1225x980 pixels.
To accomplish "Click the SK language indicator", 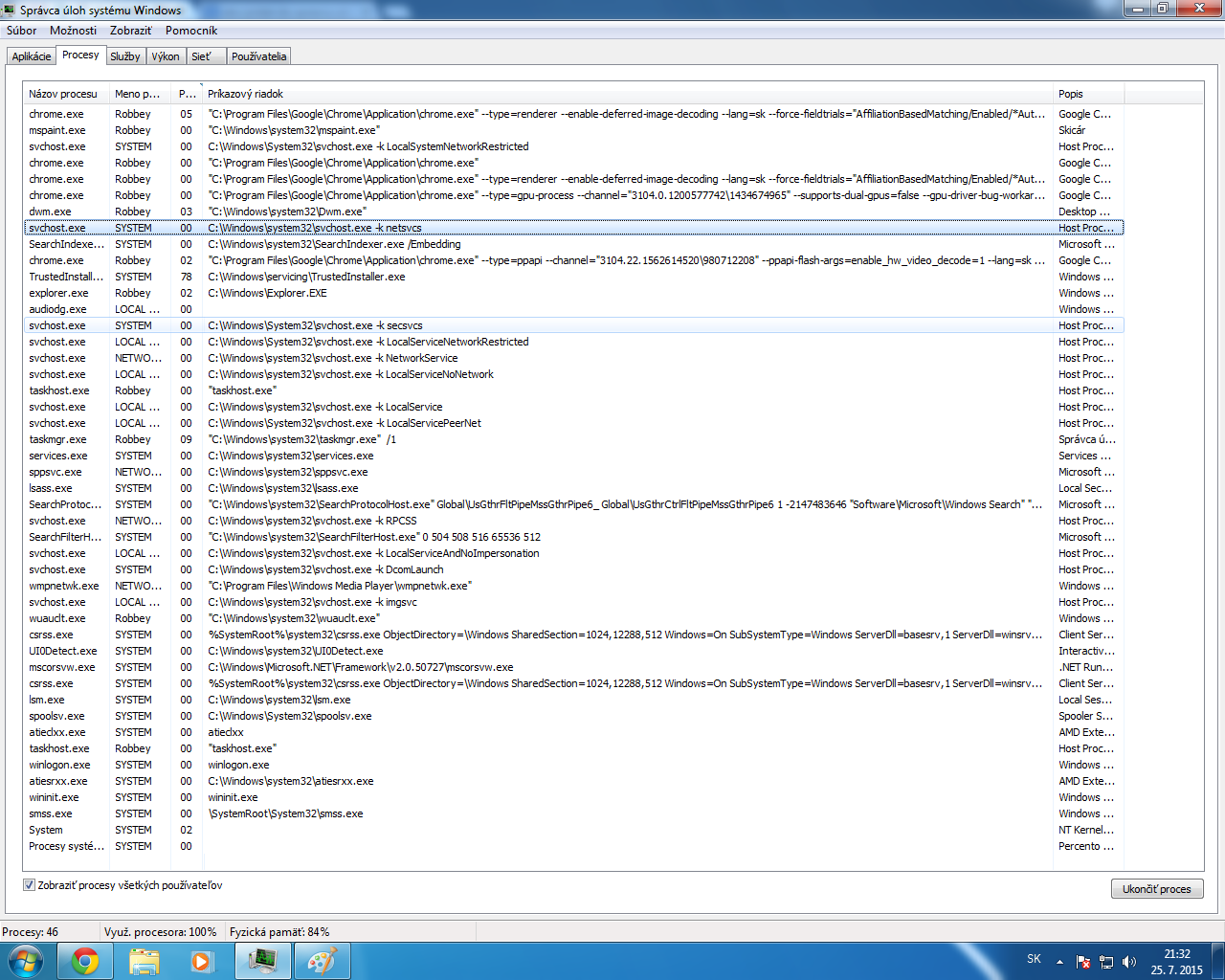I will point(1034,959).
